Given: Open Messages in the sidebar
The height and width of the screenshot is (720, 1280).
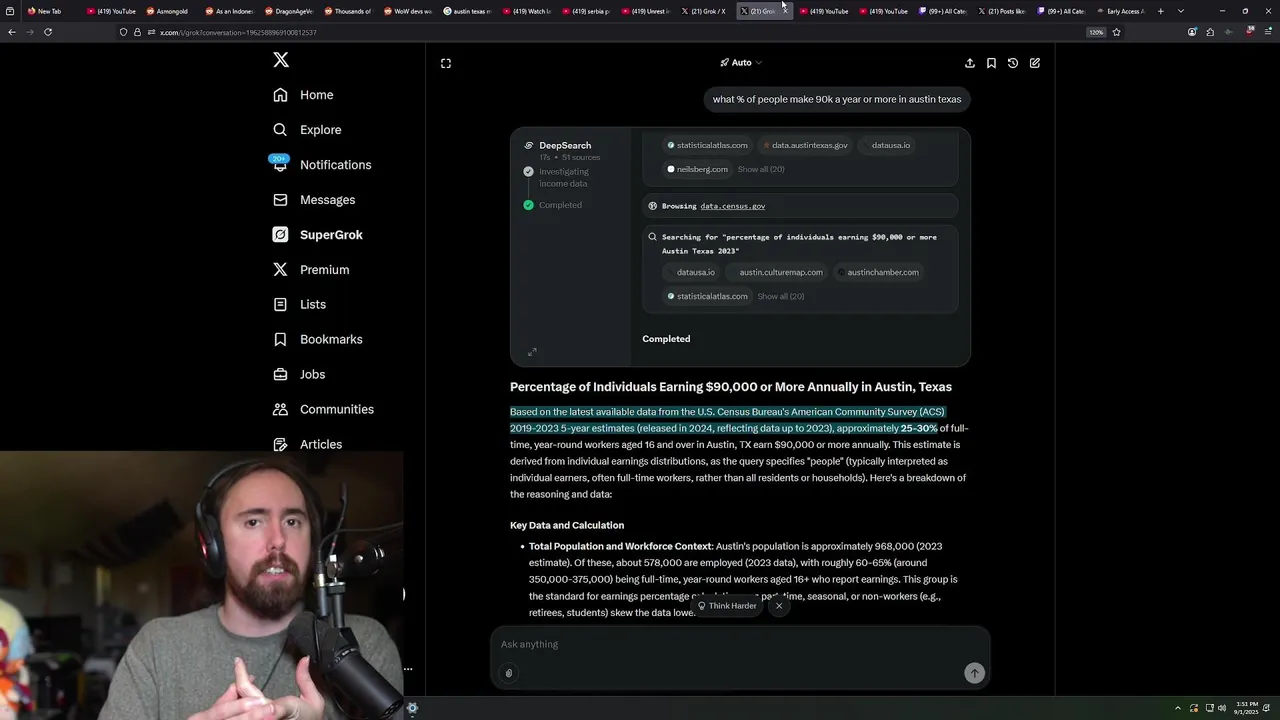Looking at the screenshot, I should [x=314, y=200].
